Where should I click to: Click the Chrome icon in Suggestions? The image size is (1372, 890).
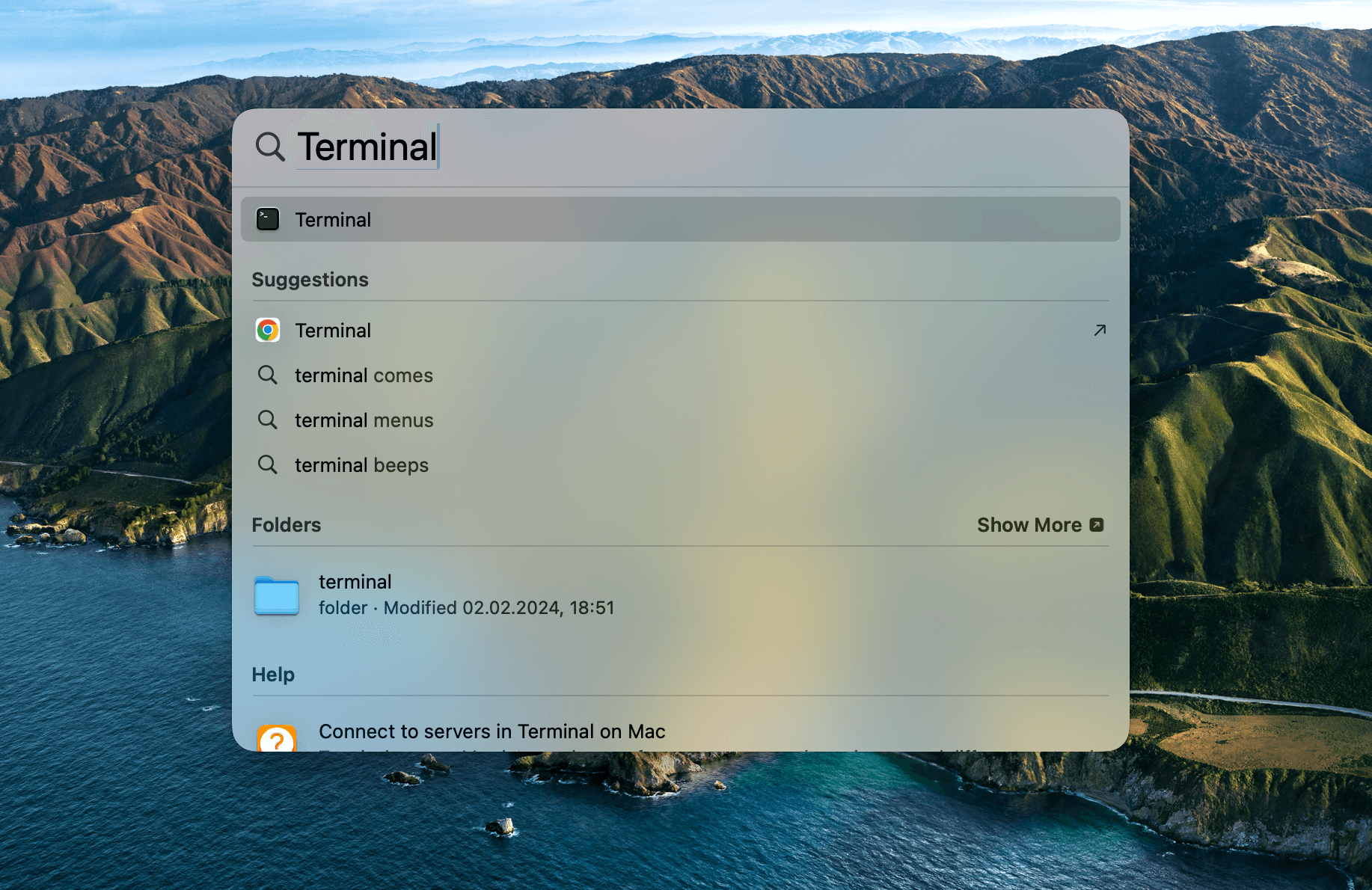point(268,330)
